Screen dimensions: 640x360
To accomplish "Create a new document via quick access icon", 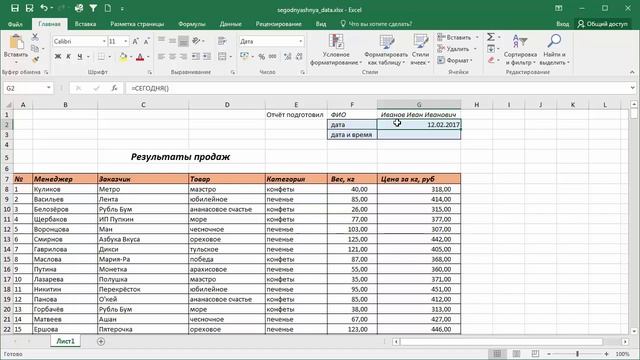I will click(108, 8).
